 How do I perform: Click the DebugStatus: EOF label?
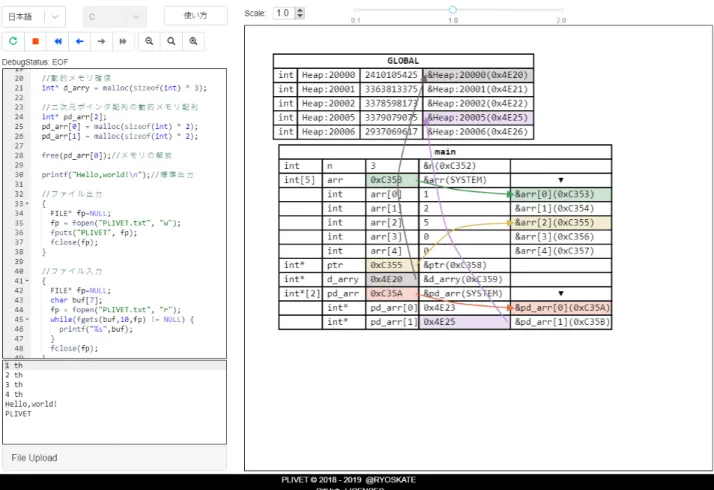(35, 62)
